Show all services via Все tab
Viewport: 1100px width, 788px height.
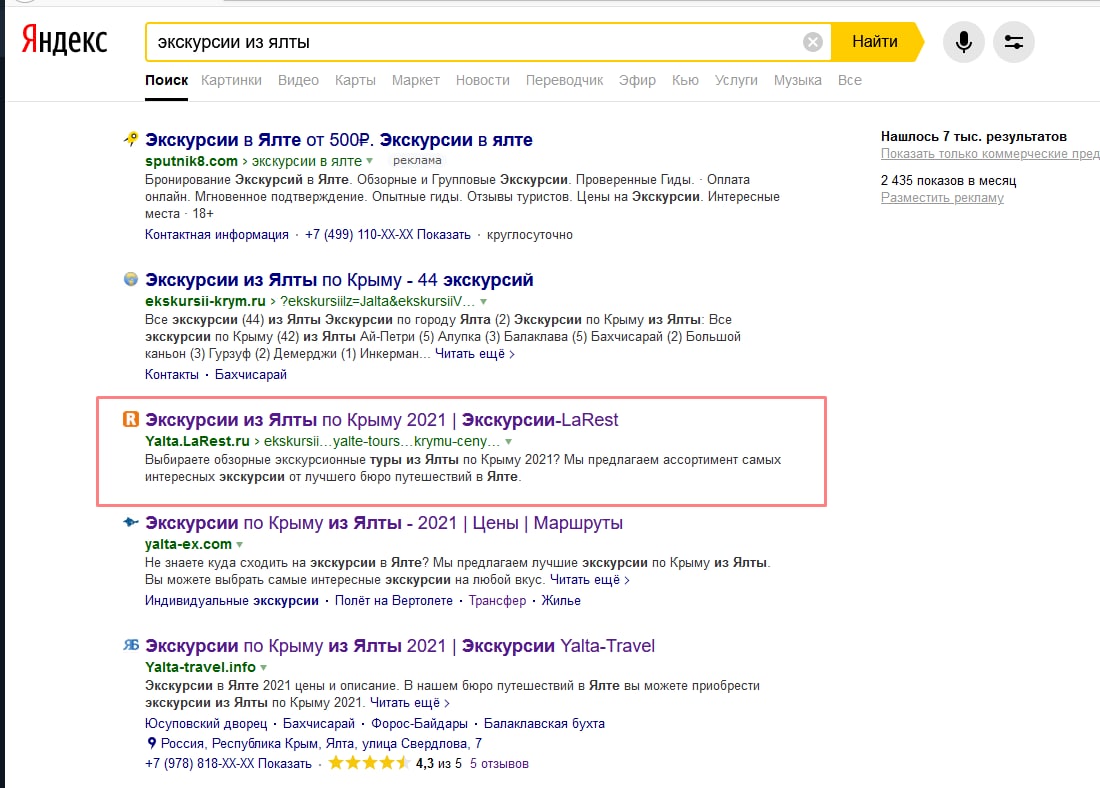tap(850, 80)
